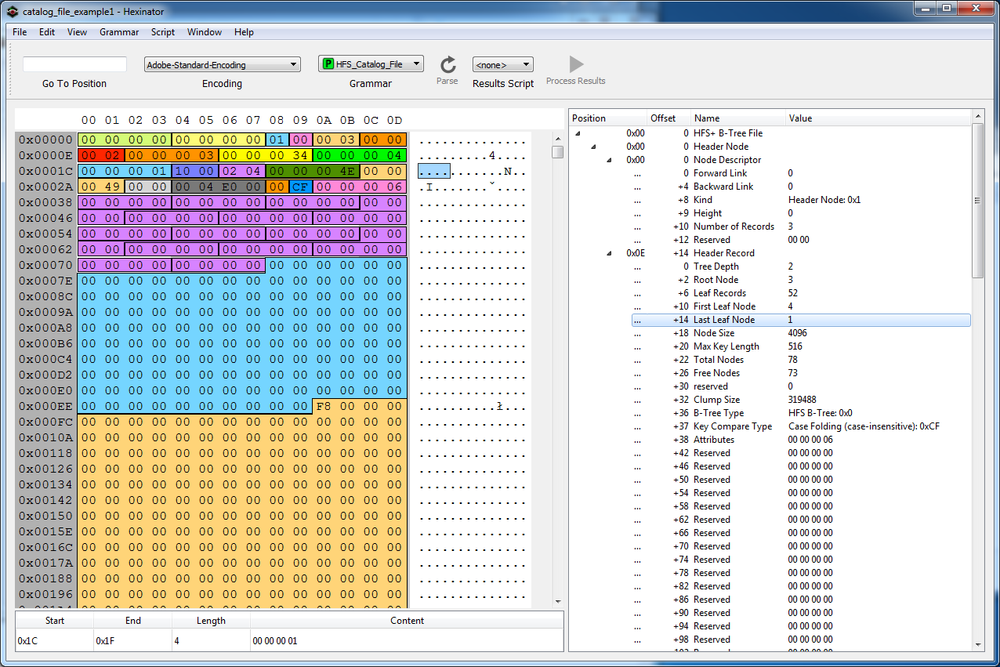Click the results tree scroll down arrow

tap(978, 645)
